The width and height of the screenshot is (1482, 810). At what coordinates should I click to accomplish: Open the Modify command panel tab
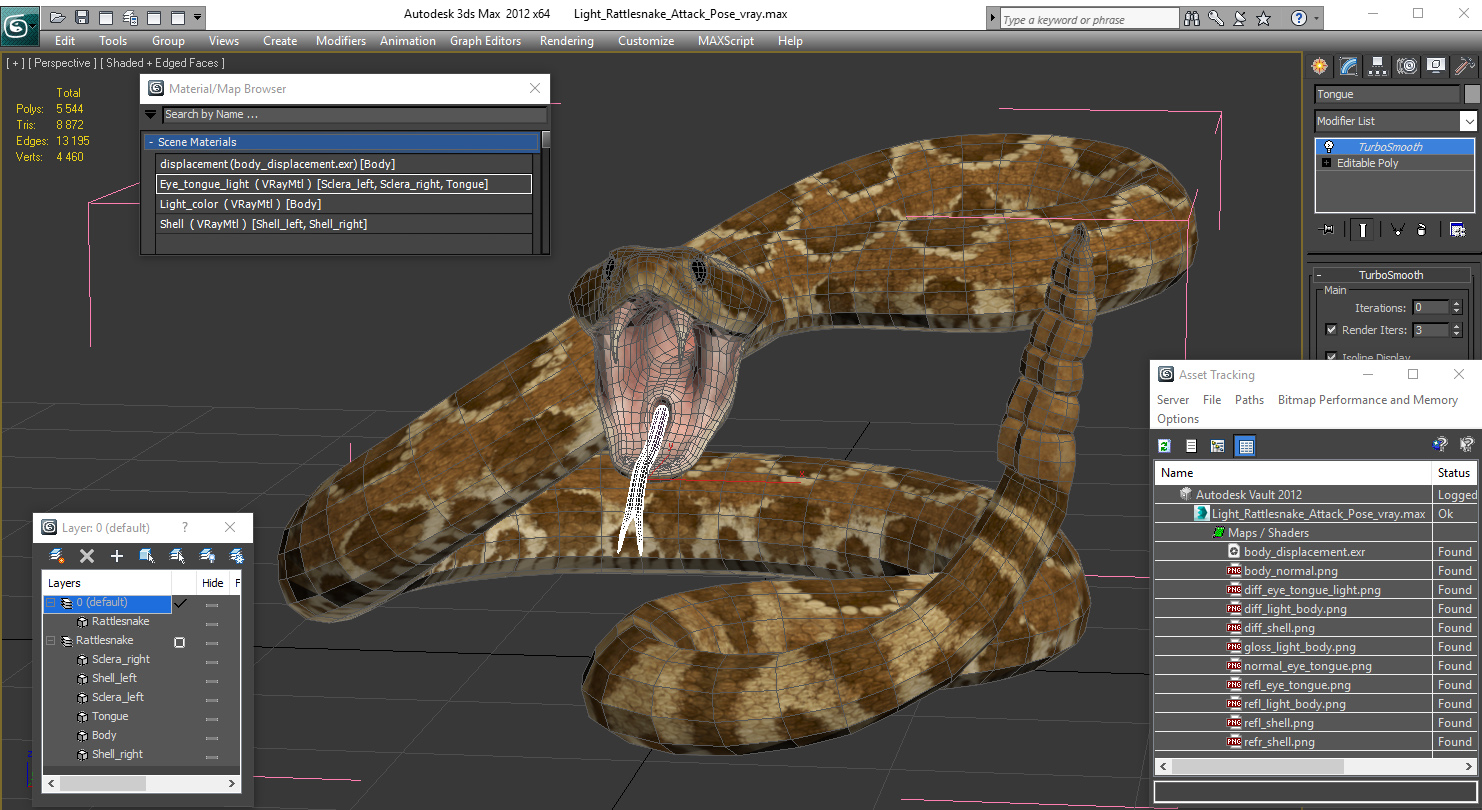(1349, 66)
